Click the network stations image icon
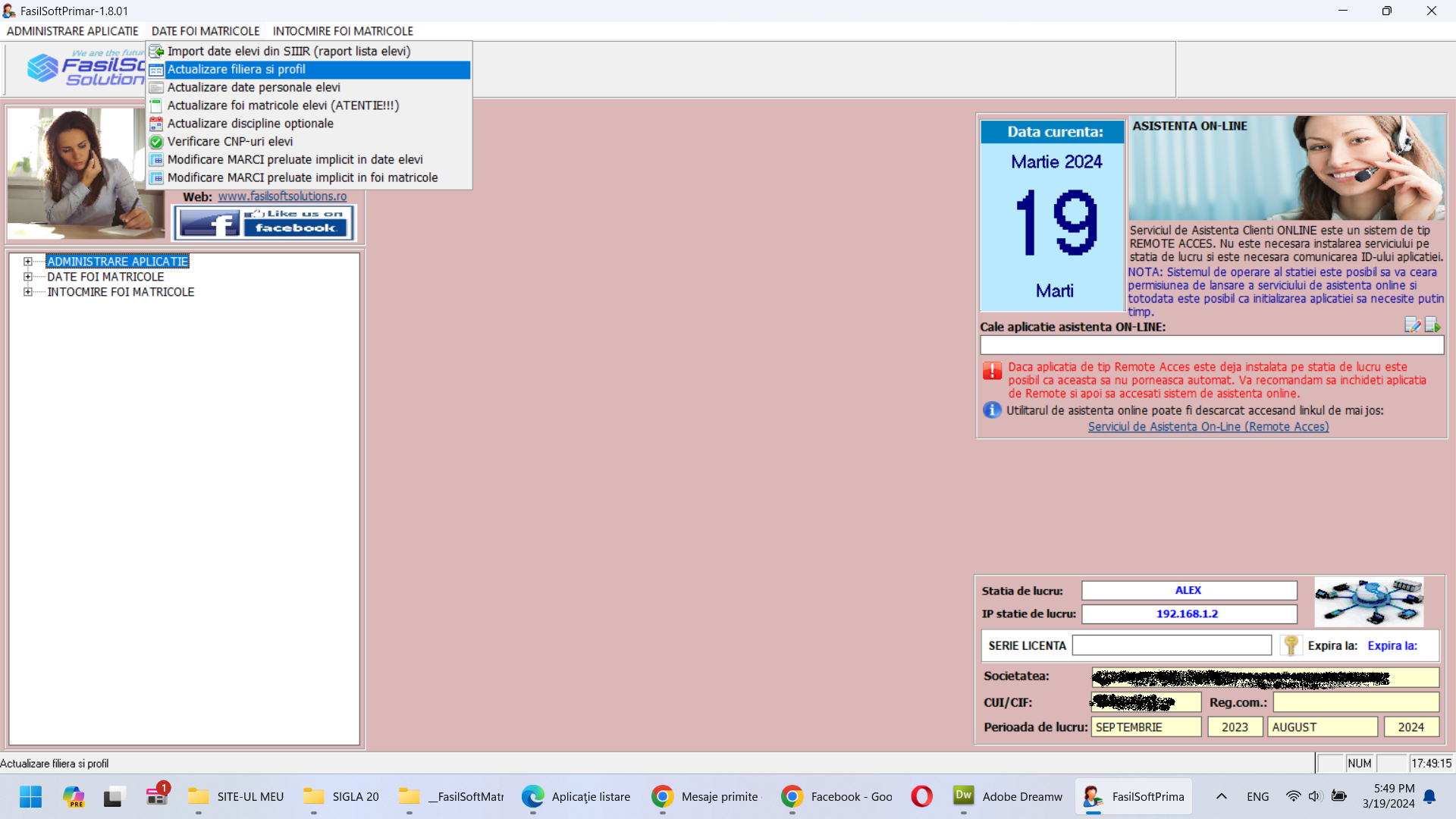1456x819 pixels. coord(1369,601)
